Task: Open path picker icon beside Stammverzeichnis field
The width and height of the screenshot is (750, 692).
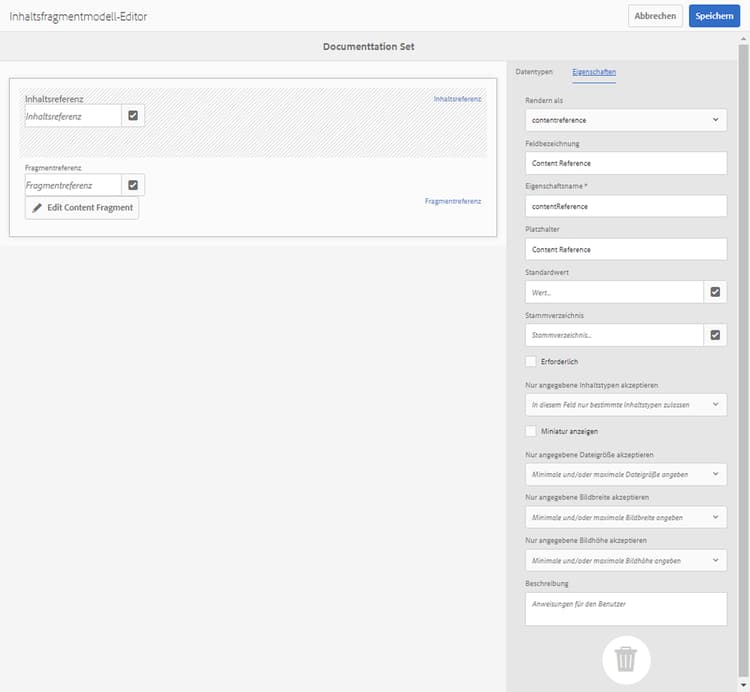Action: click(715, 335)
